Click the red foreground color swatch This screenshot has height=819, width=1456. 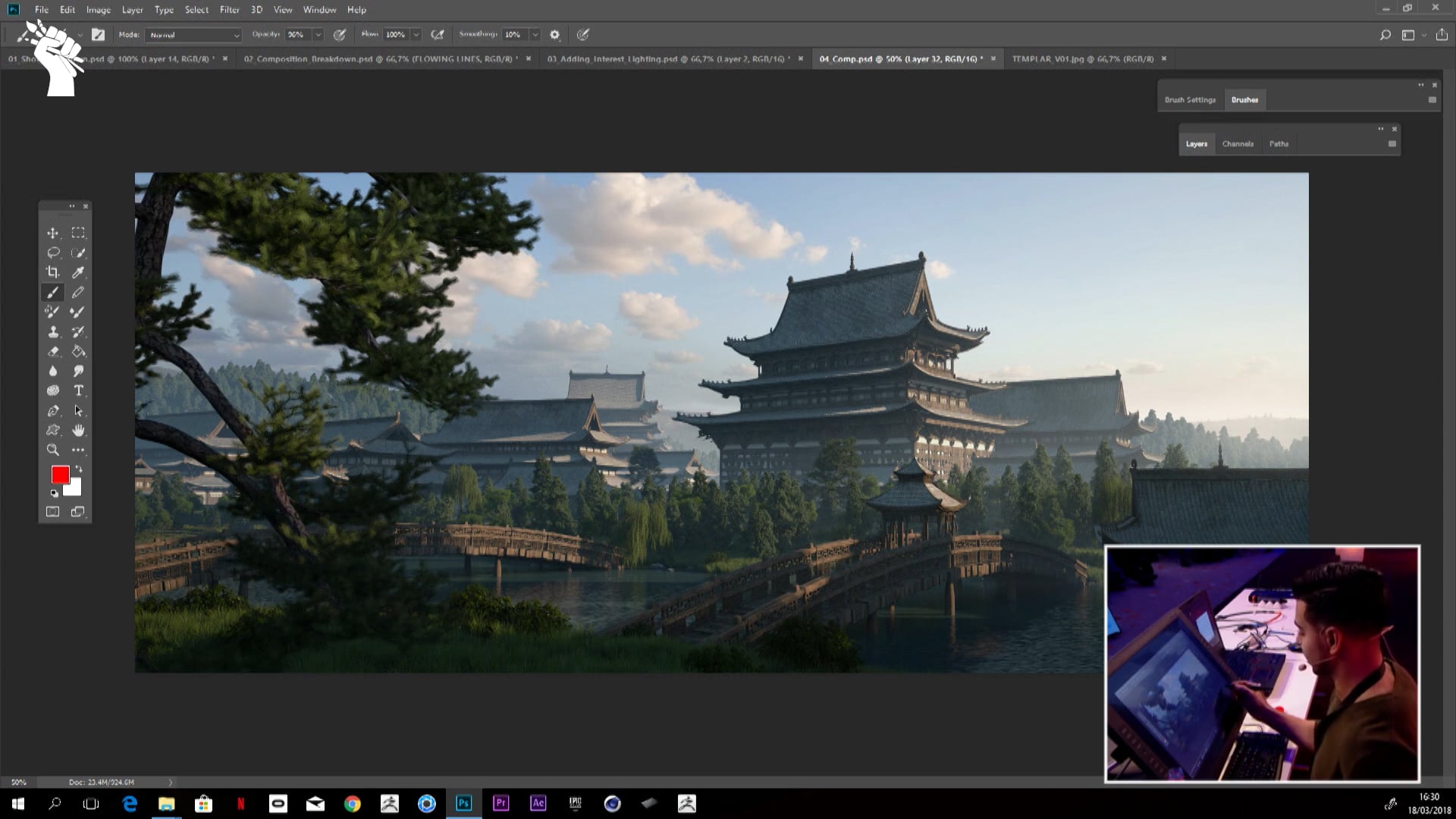(60, 475)
